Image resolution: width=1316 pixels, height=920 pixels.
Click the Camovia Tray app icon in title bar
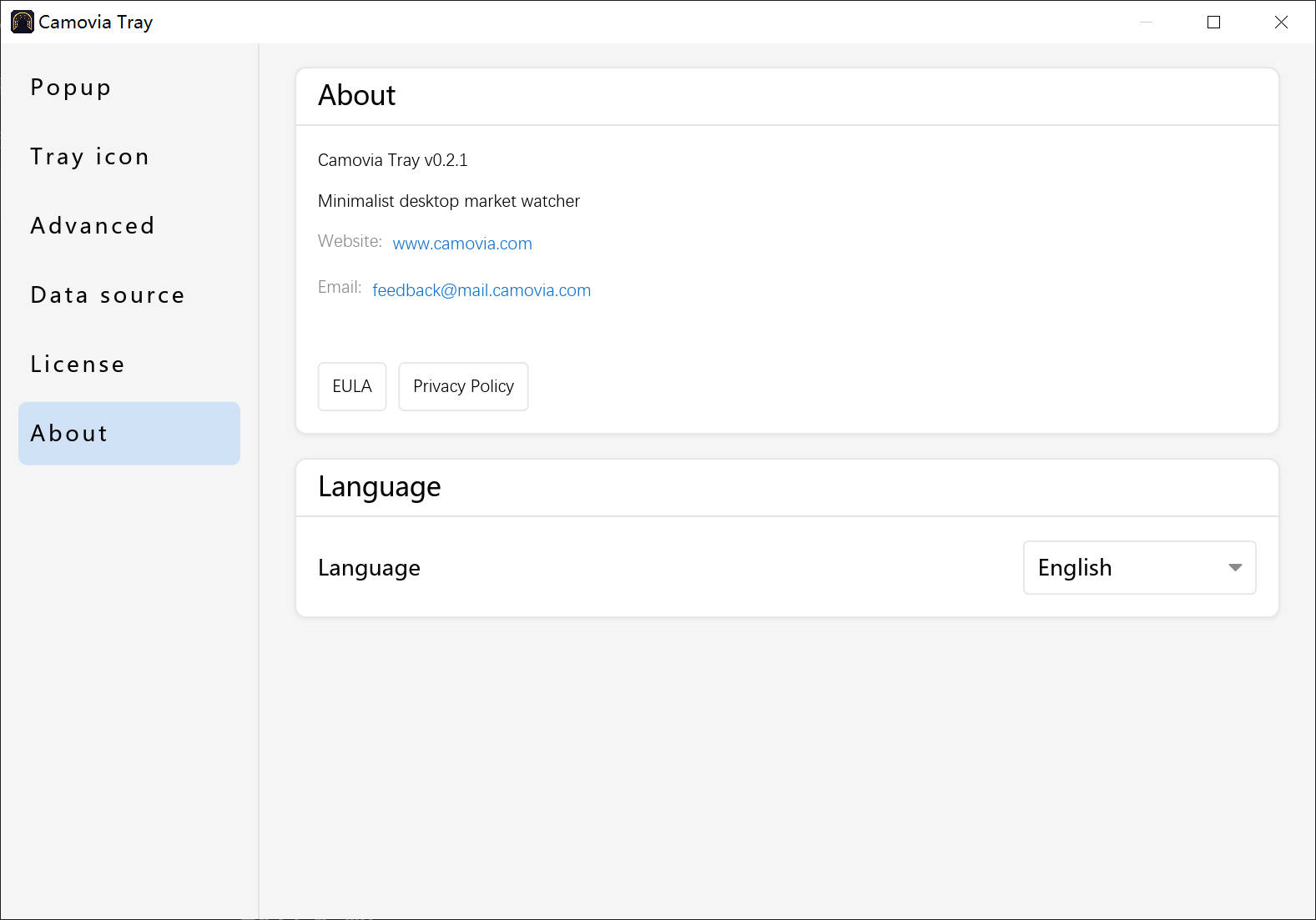pos(22,22)
